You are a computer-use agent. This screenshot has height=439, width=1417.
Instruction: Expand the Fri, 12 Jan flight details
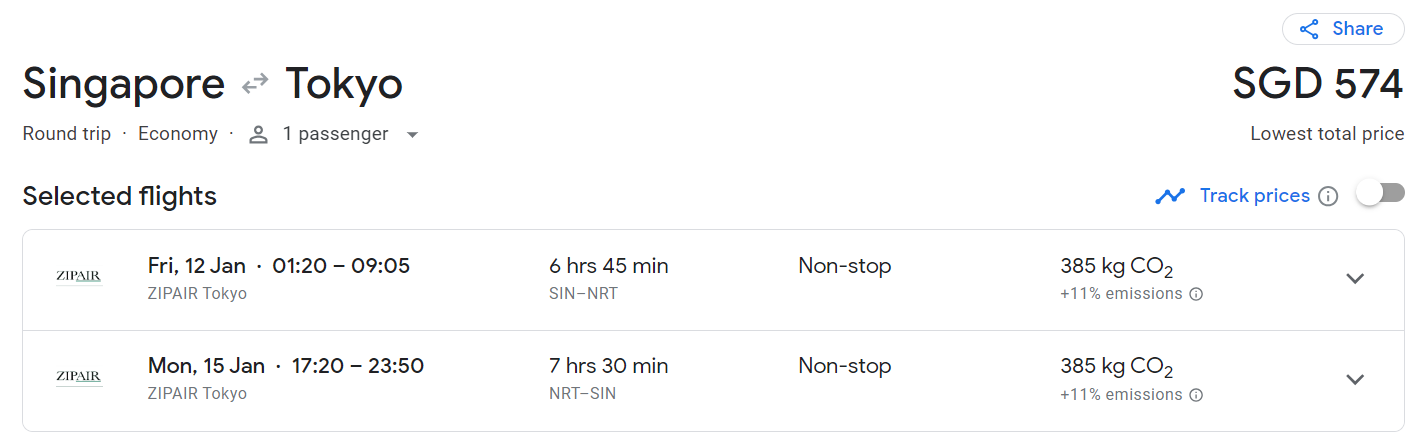point(1355,279)
